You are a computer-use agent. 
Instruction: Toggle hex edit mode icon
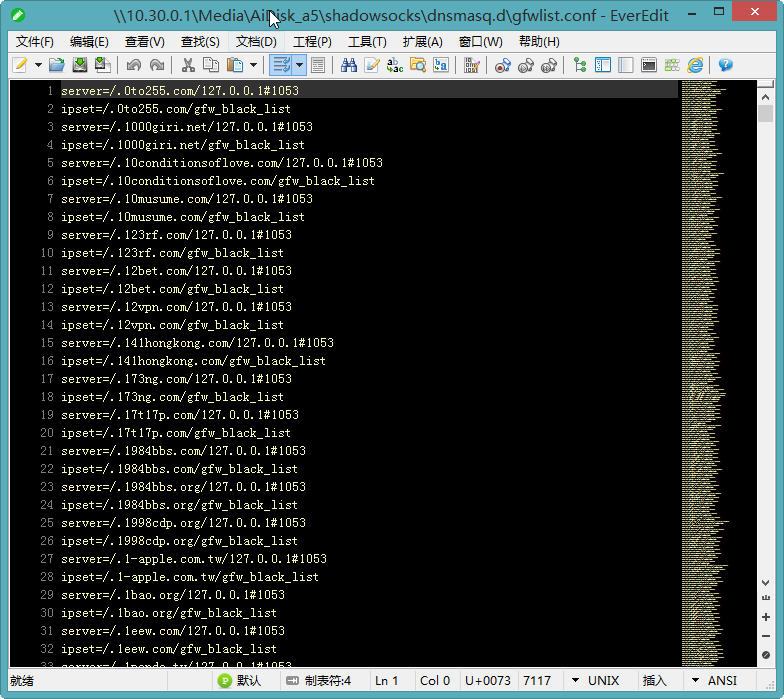tap(472, 65)
